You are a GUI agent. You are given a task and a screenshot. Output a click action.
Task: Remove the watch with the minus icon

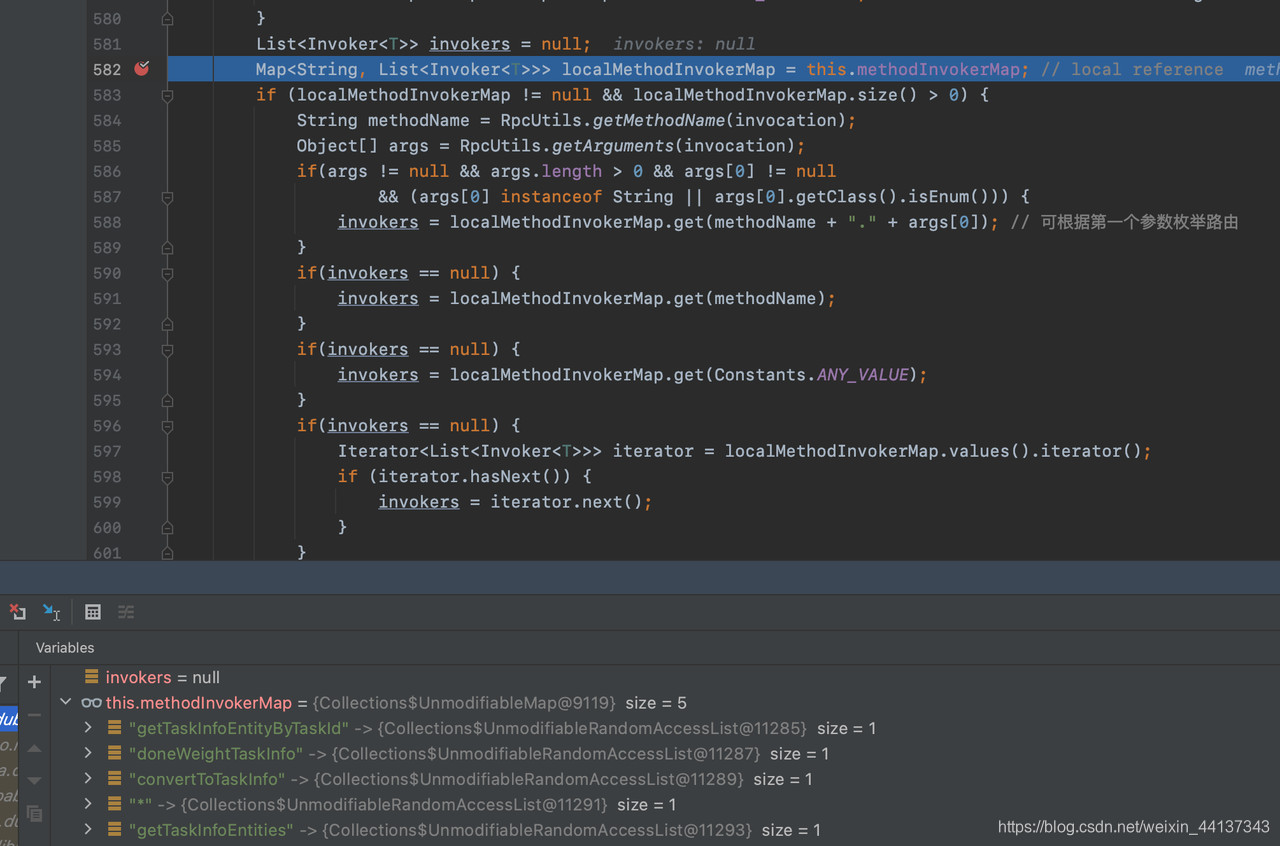[x=34, y=715]
